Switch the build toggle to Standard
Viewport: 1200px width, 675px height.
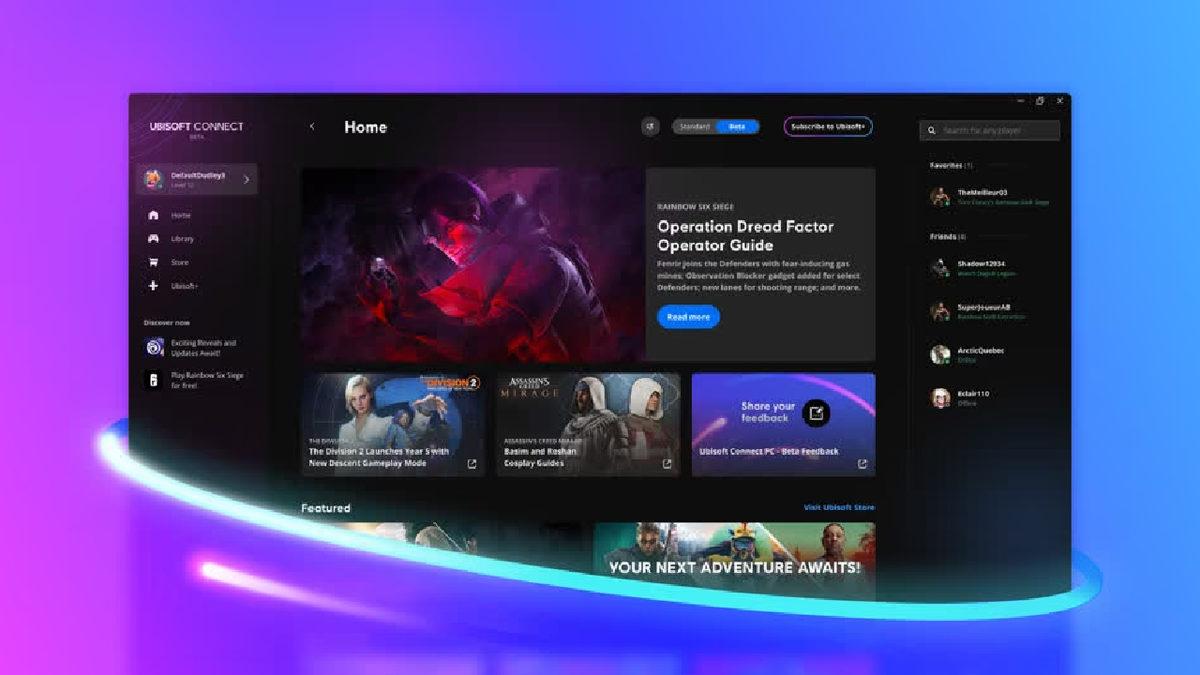[x=694, y=126]
